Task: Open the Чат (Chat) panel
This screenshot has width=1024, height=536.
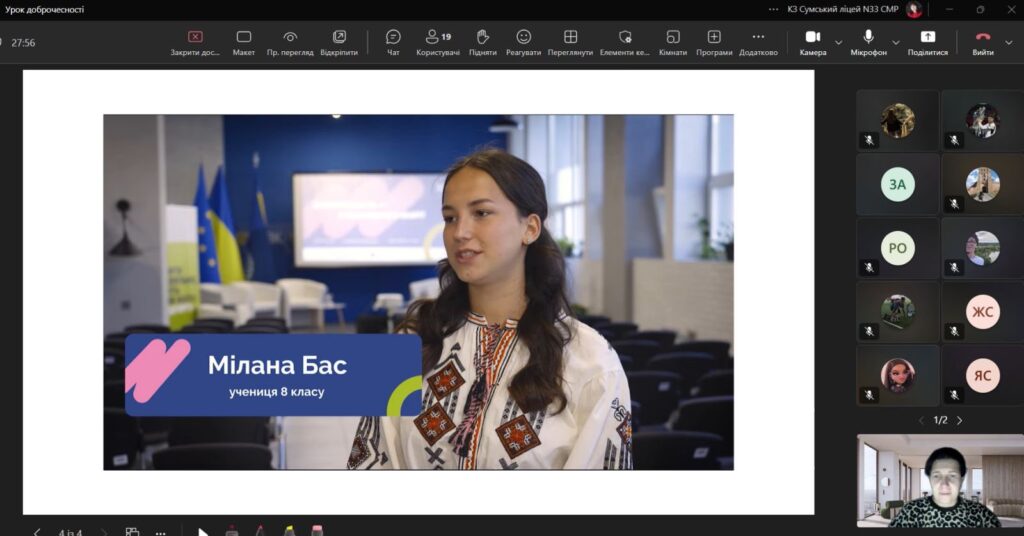Action: click(393, 42)
